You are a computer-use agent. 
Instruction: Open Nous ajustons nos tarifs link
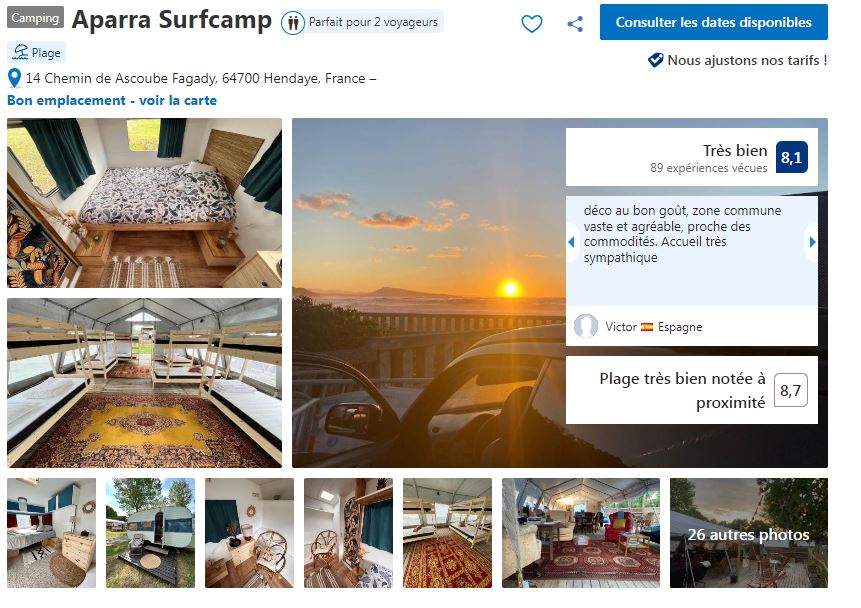coord(746,60)
